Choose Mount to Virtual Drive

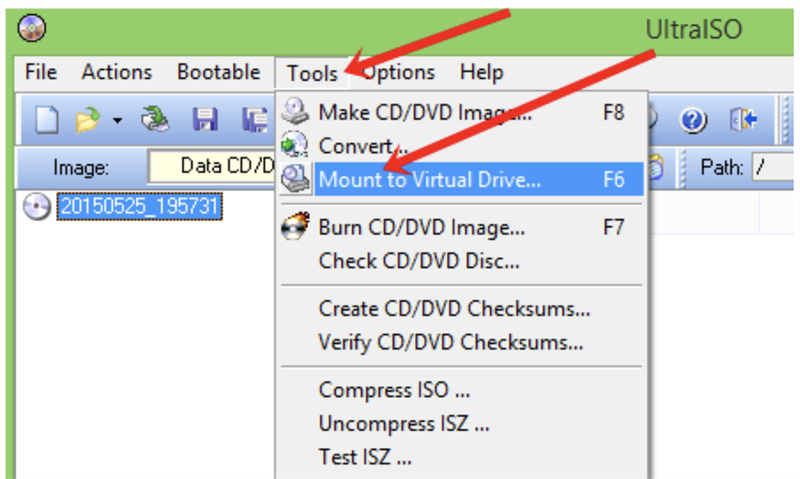pyautogui.click(x=430, y=180)
